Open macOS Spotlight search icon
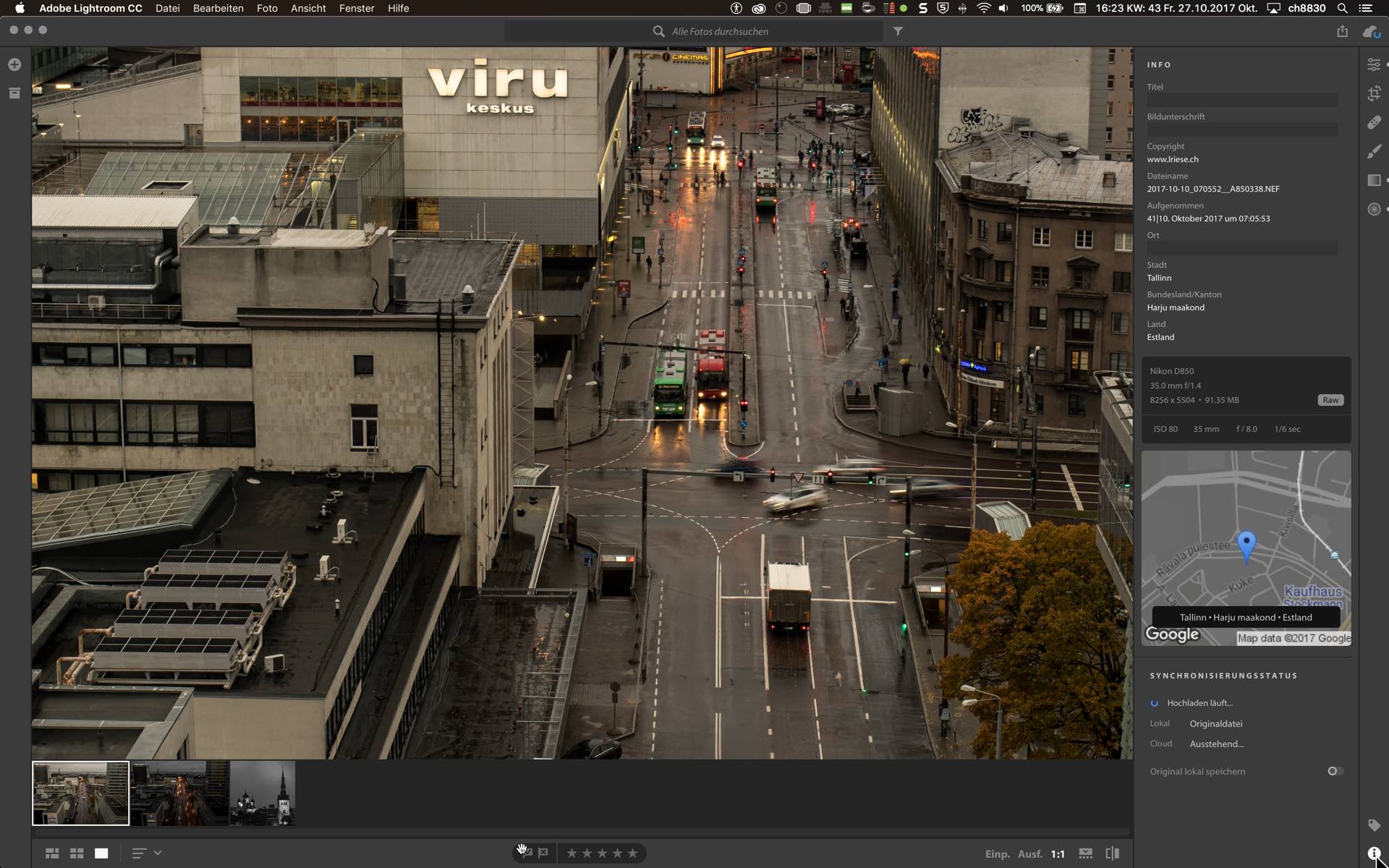The image size is (1389, 868). [x=1342, y=8]
